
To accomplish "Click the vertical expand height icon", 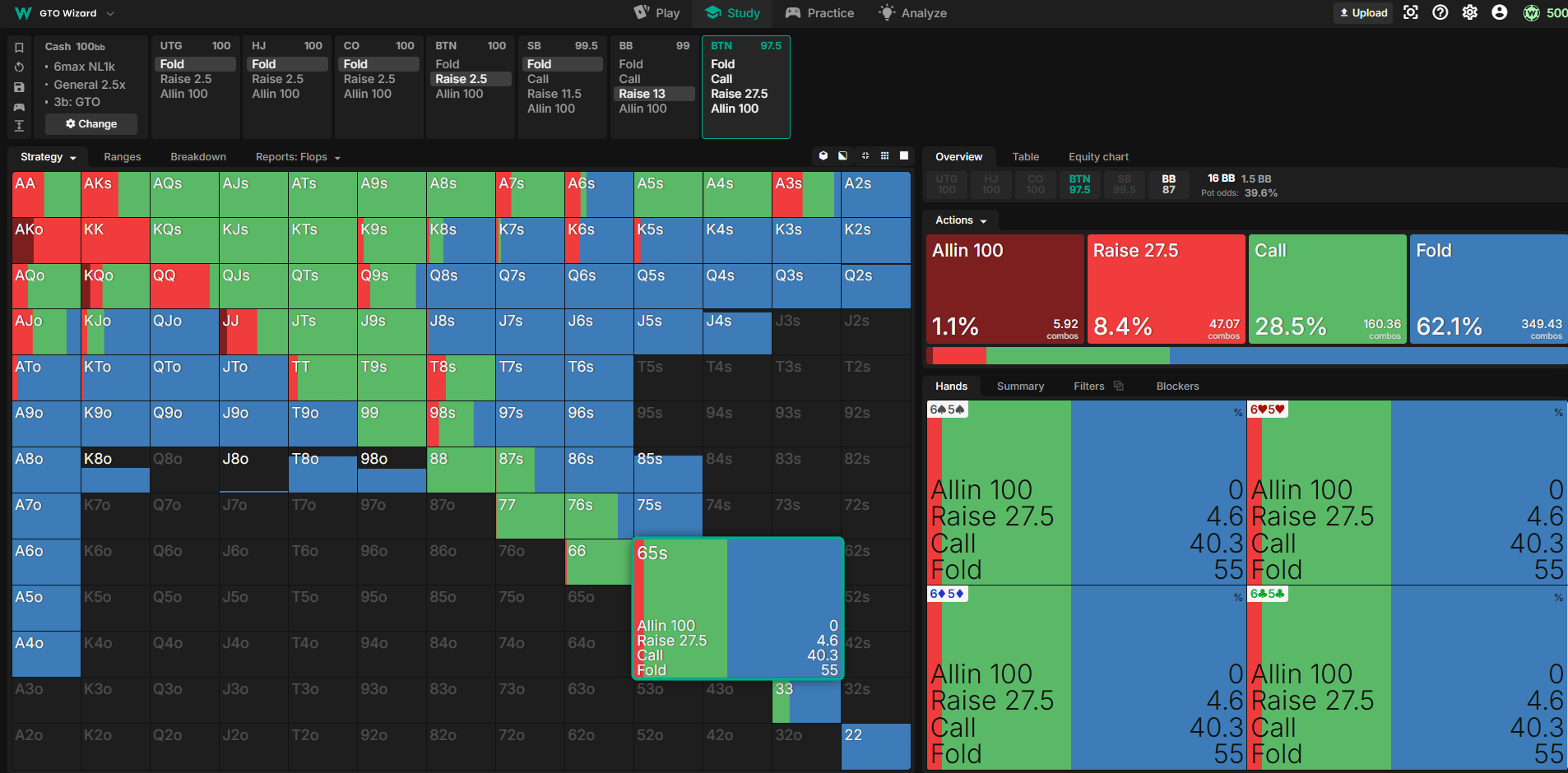I will click(19, 126).
